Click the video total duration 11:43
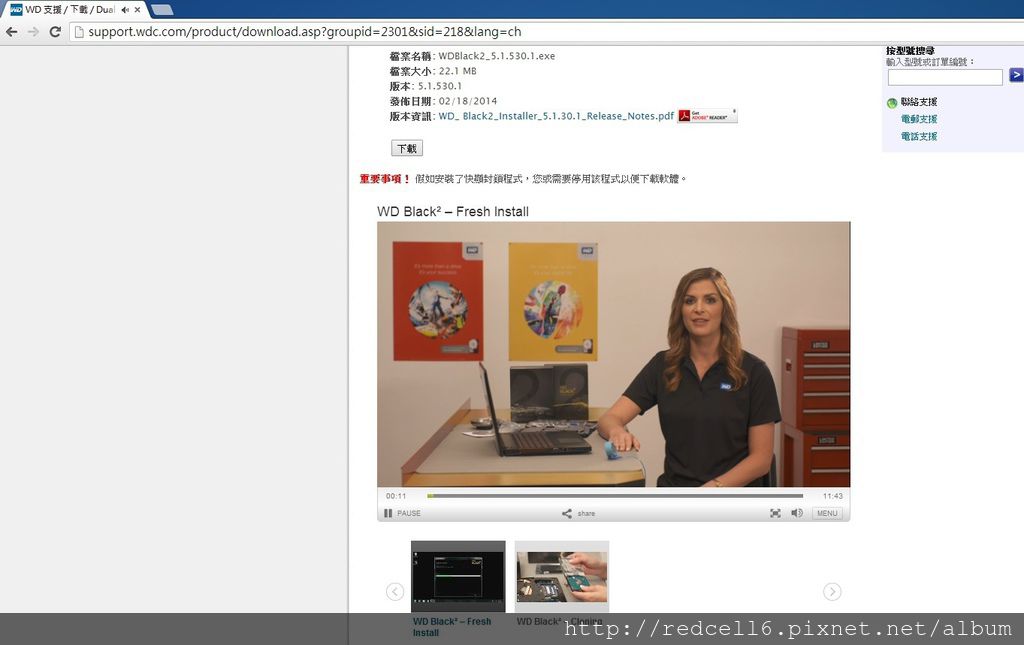1024x645 pixels. click(x=833, y=496)
